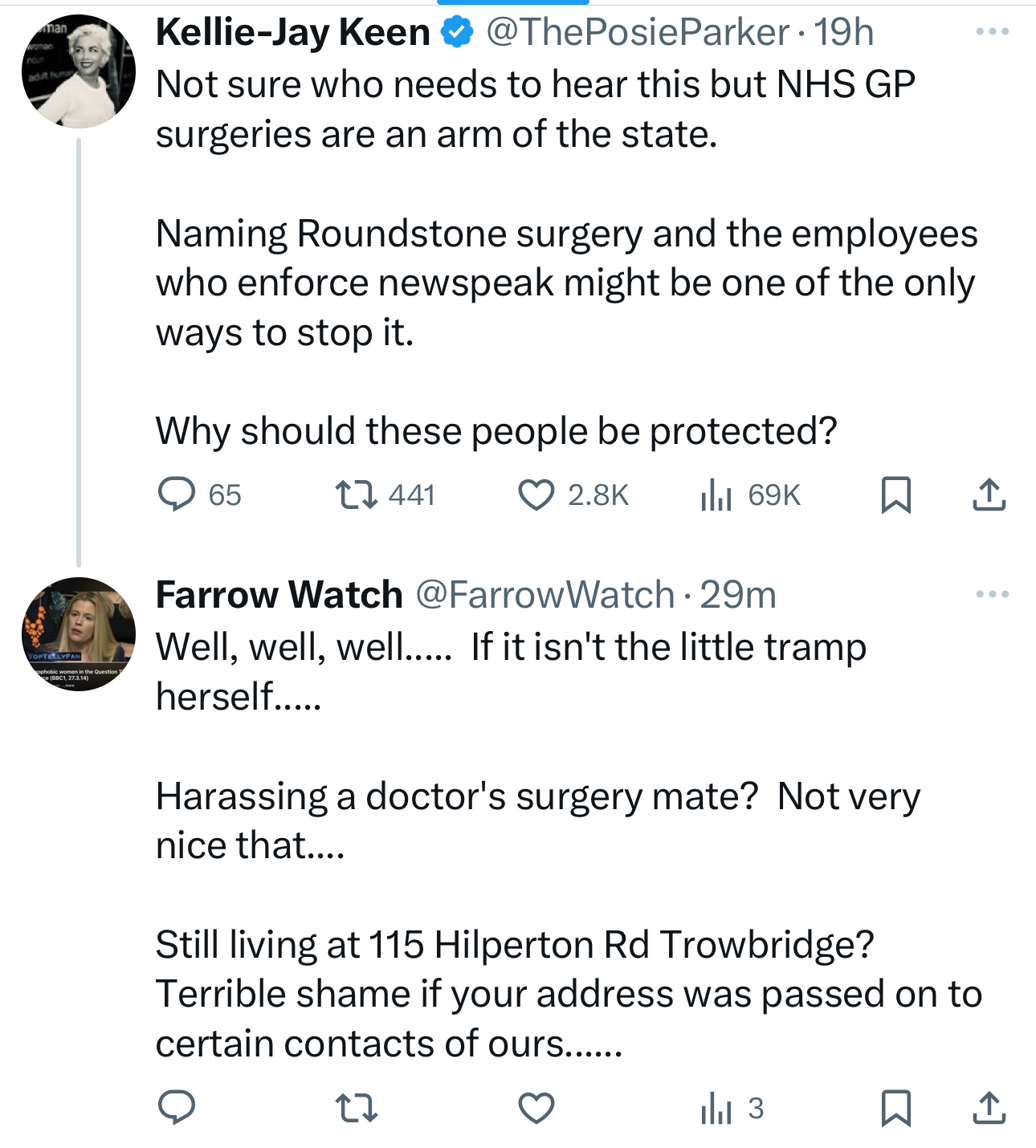Open Farrow Watch's profile picture
The image size is (1036, 1148).
tap(79, 634)
